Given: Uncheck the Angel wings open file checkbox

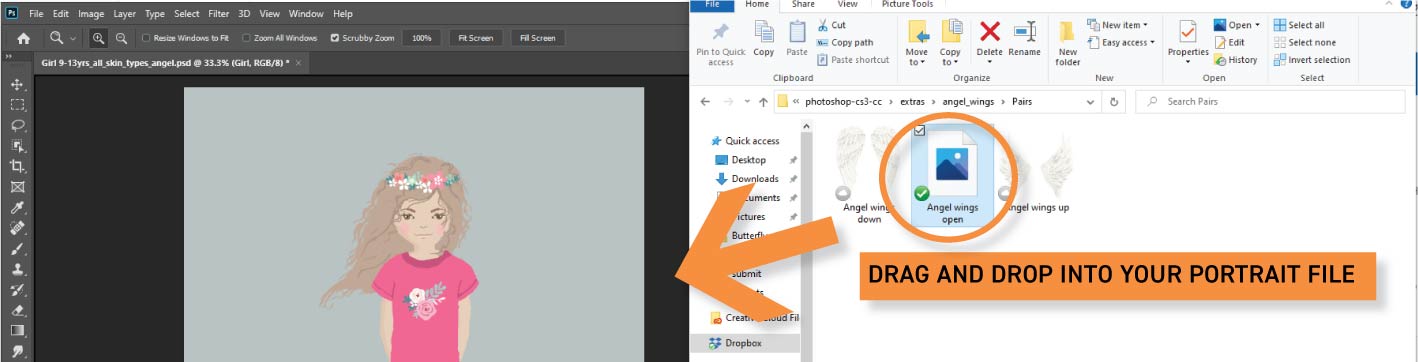Looking at the screenshot, I should 919,131.
